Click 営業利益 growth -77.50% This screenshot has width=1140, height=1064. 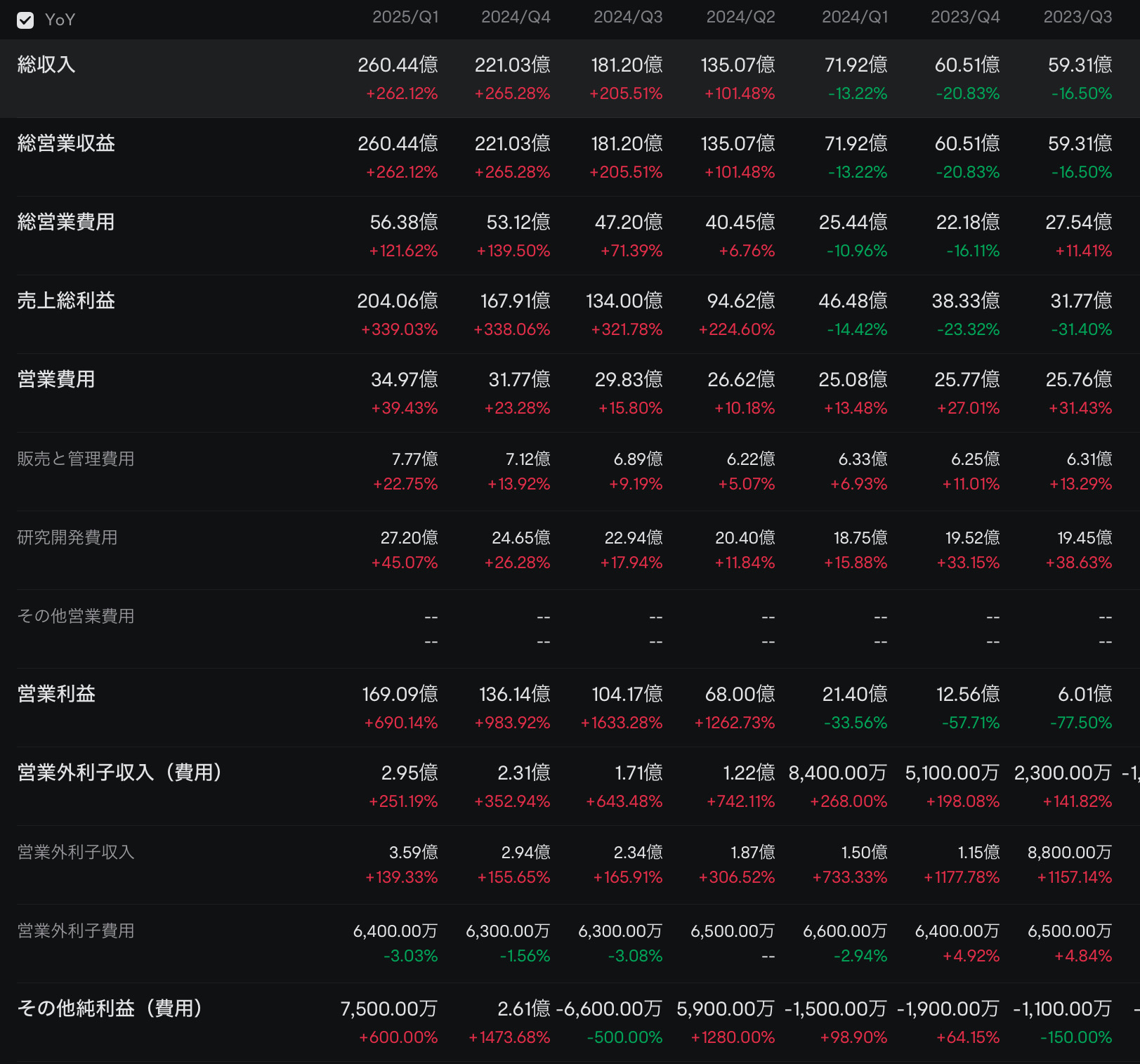click(1081, 723)
